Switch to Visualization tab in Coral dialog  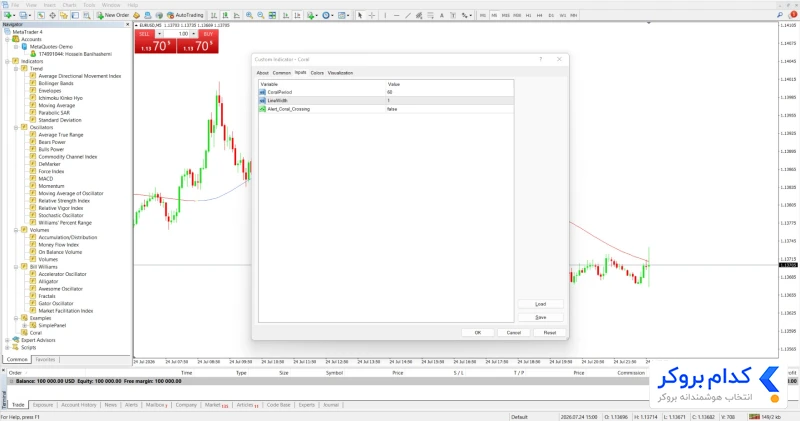(x=340, y=73)
